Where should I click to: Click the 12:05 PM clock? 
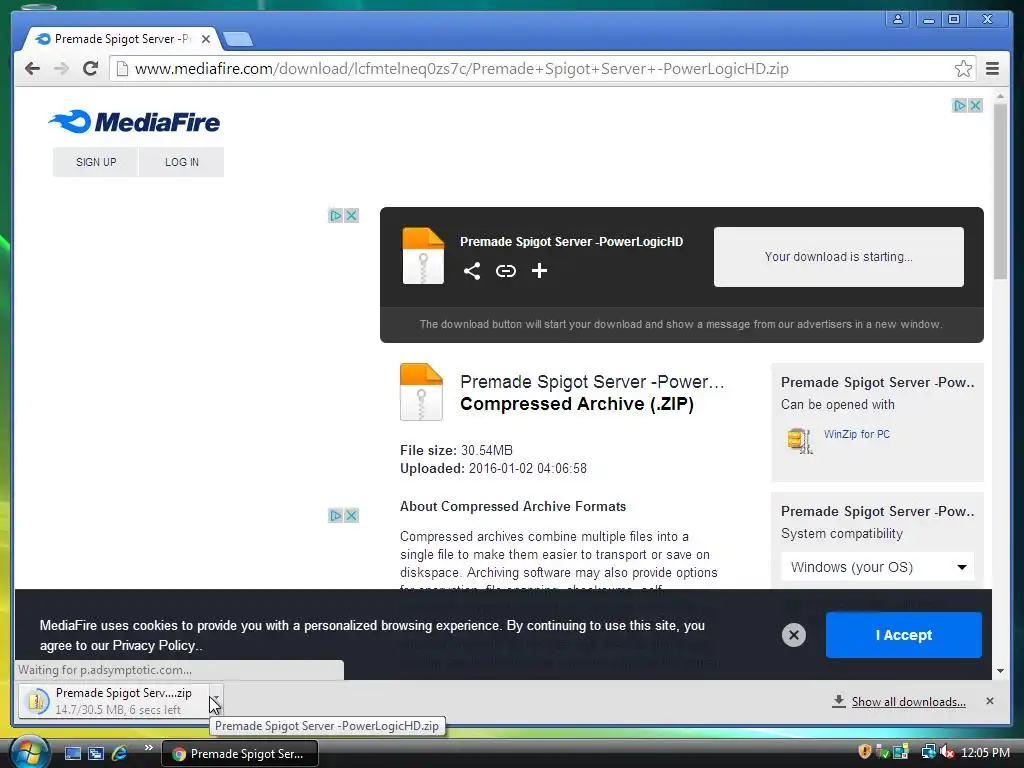(x=985, y=753)
